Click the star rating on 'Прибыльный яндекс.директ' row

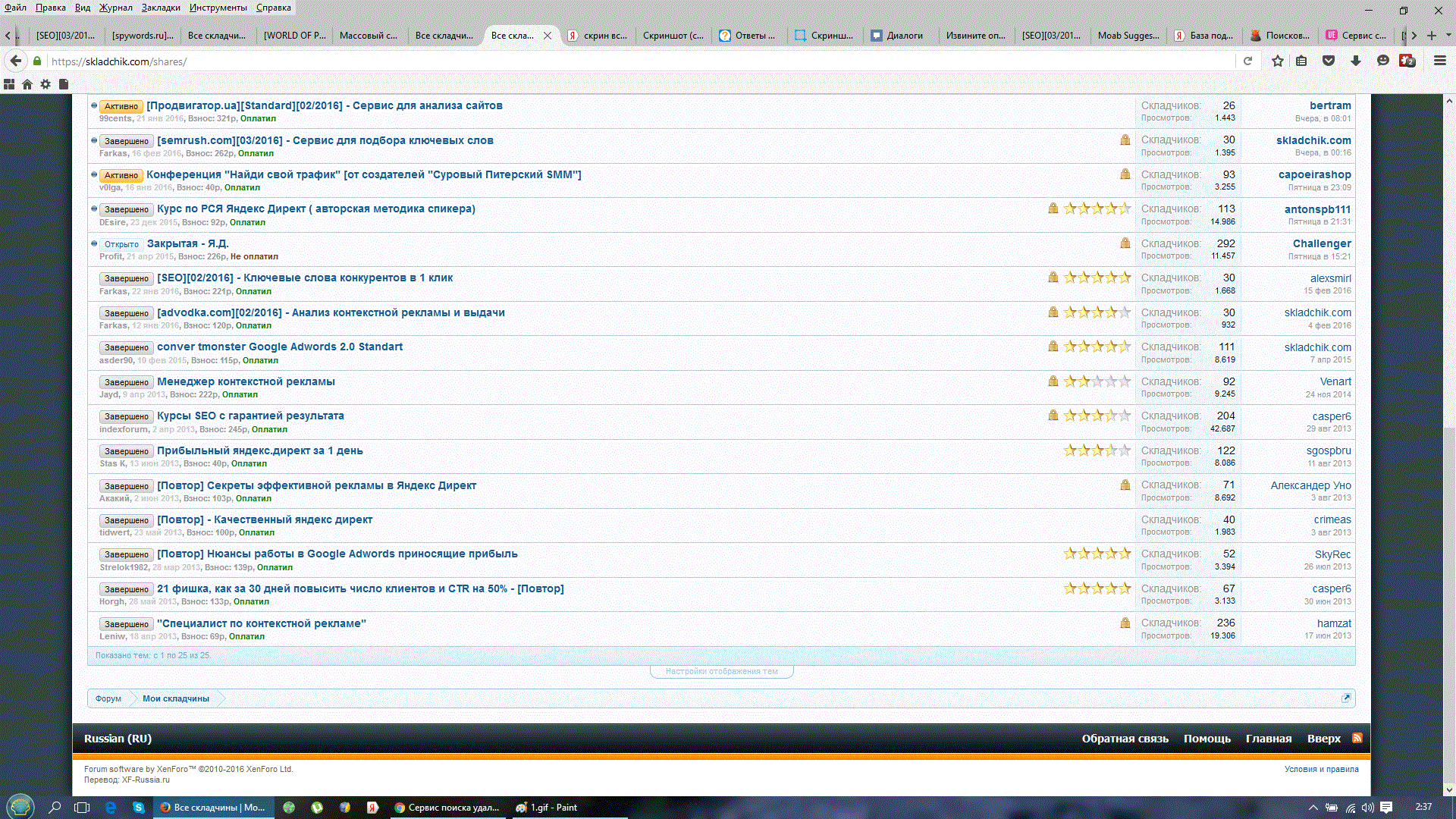1097,450
